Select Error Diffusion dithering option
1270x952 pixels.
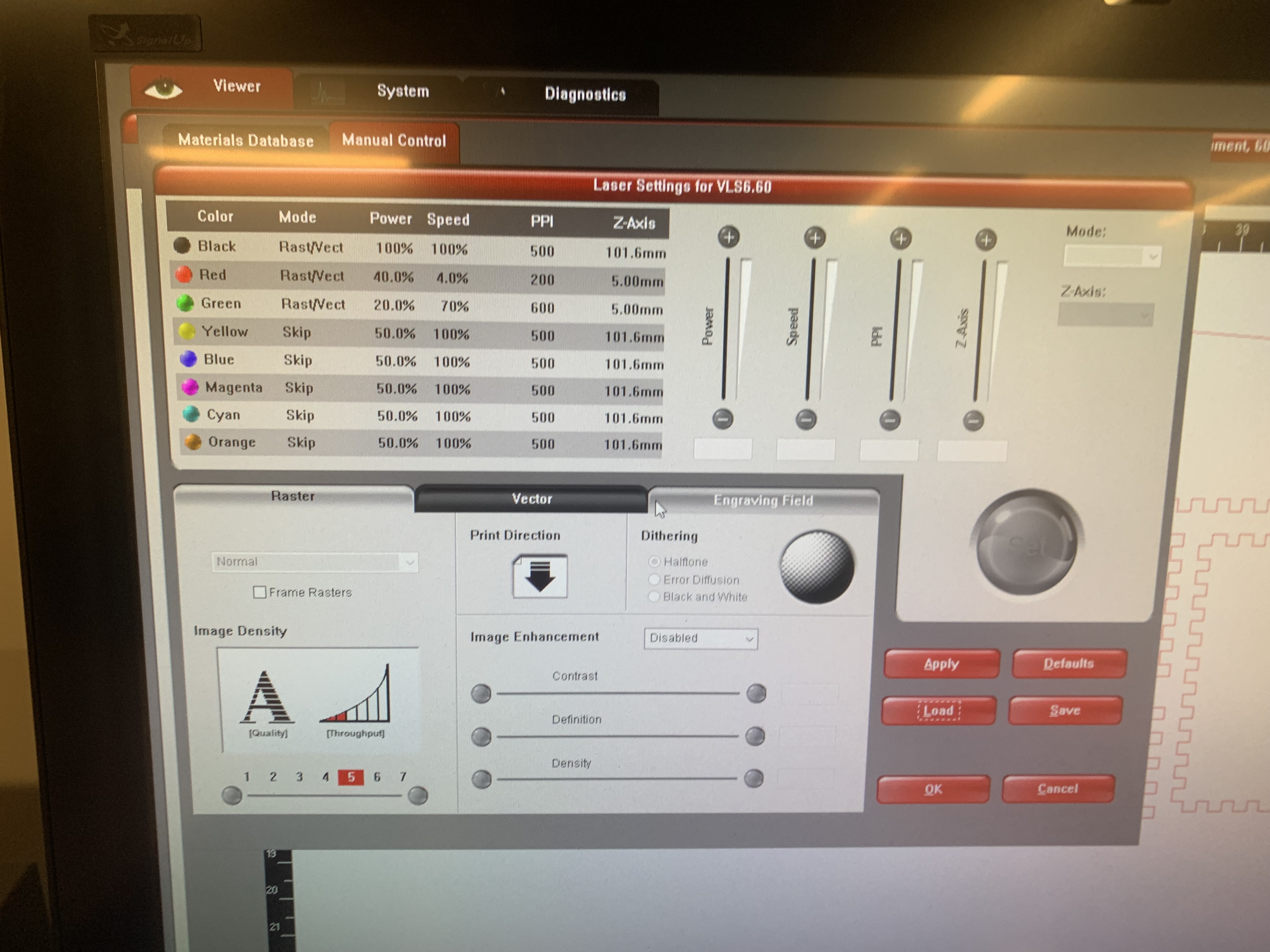click(x=653, y=579)
